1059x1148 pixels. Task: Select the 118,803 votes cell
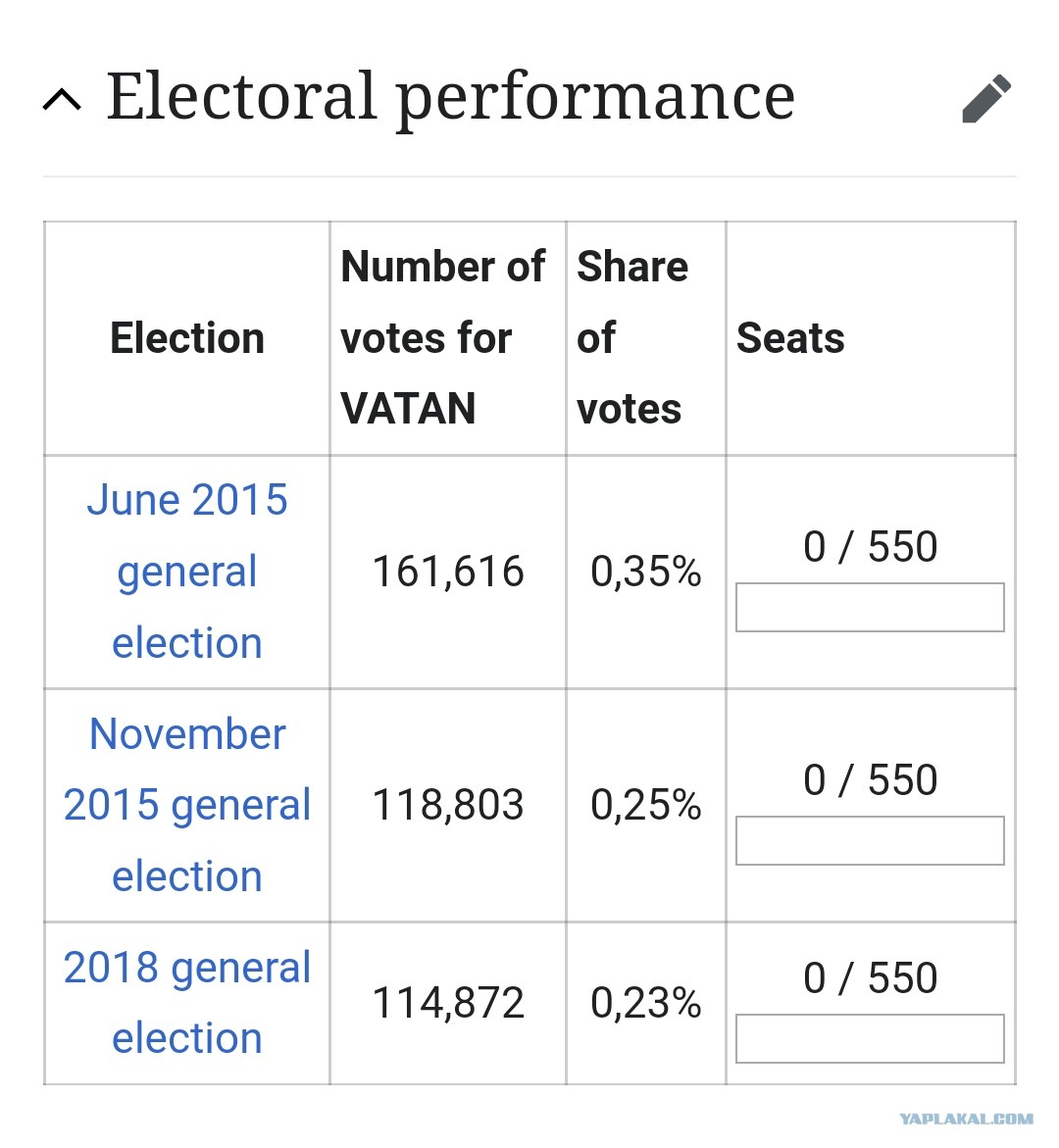pos(448,805)
